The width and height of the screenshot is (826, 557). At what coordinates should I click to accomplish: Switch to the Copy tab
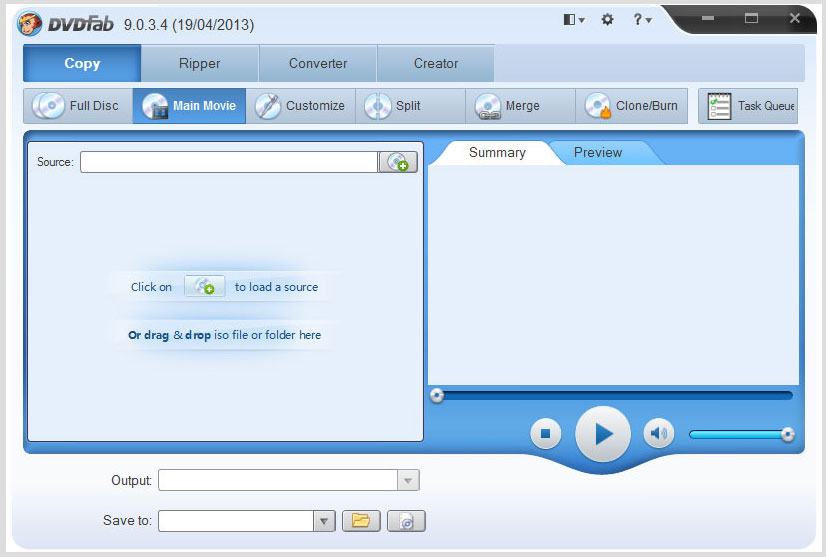click(82, 63)
